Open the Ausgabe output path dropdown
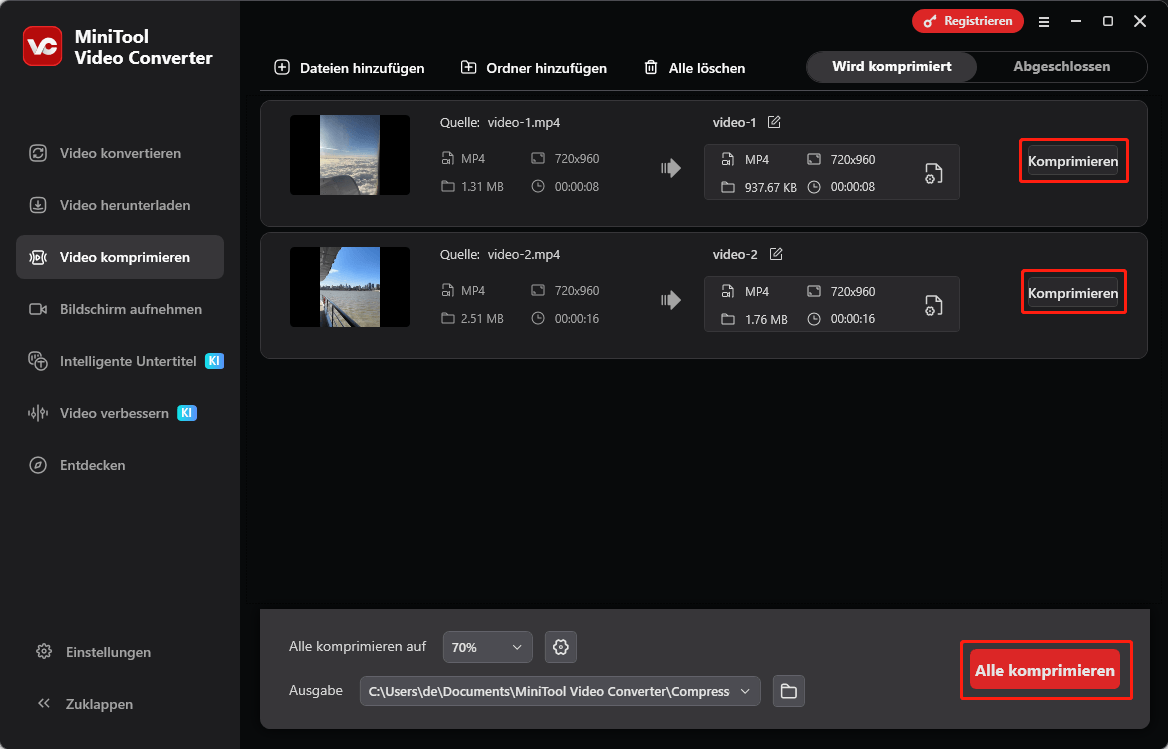Screen dimensions: 1168x749 pyautogui.click(x=560, y=691)
